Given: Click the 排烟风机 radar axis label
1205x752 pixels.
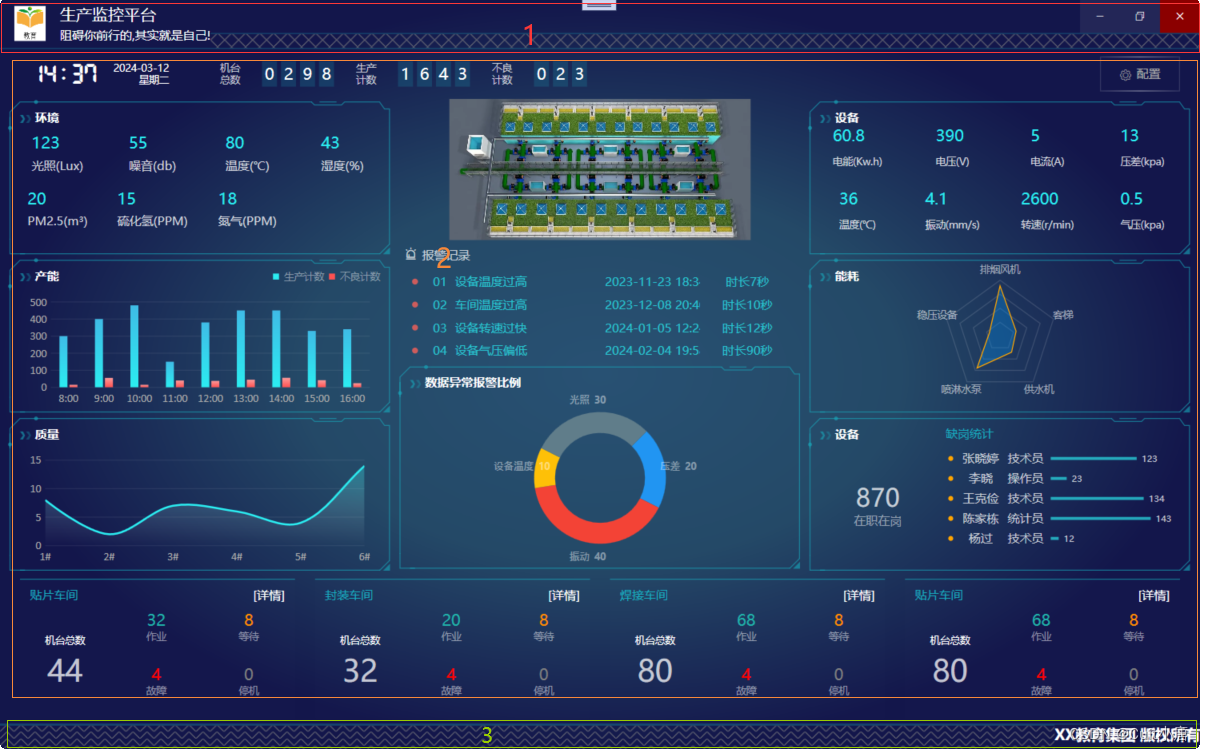Looking at the screenshot, I should (1000, 270).
